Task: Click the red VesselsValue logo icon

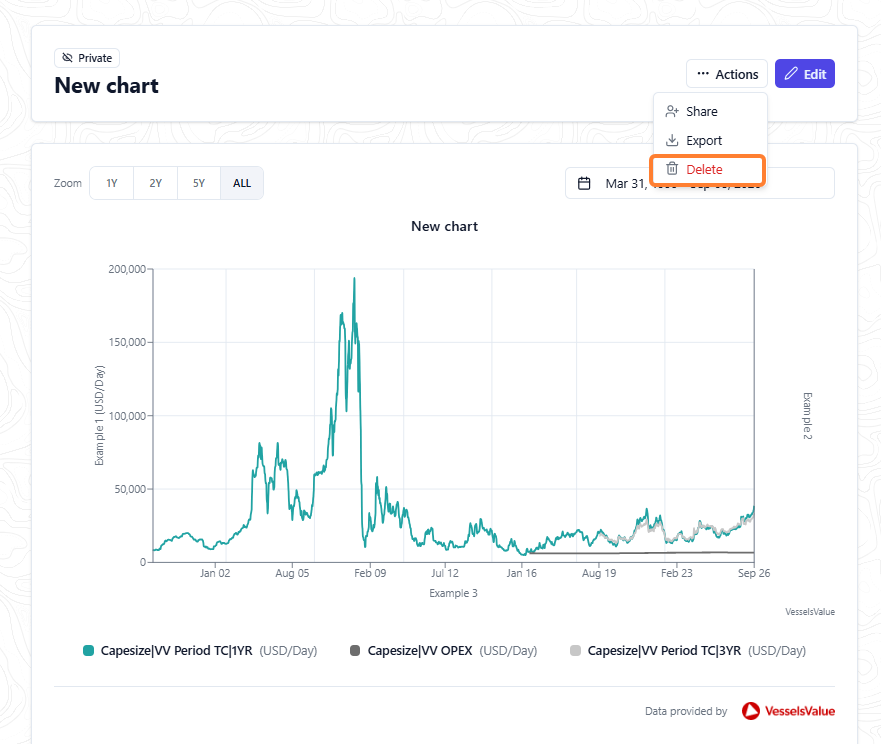Action: click(751, 711)
